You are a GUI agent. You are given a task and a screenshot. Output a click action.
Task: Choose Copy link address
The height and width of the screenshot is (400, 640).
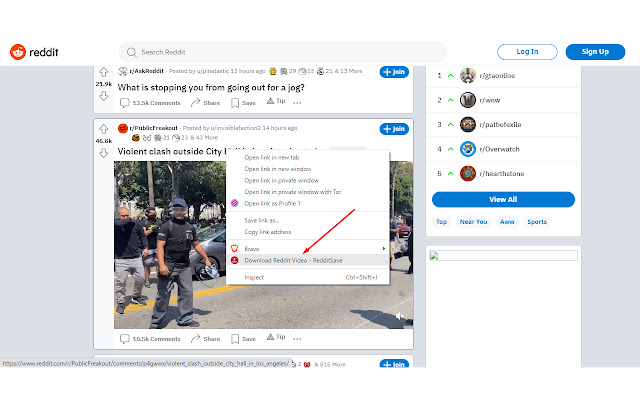(x=308, y=232)
